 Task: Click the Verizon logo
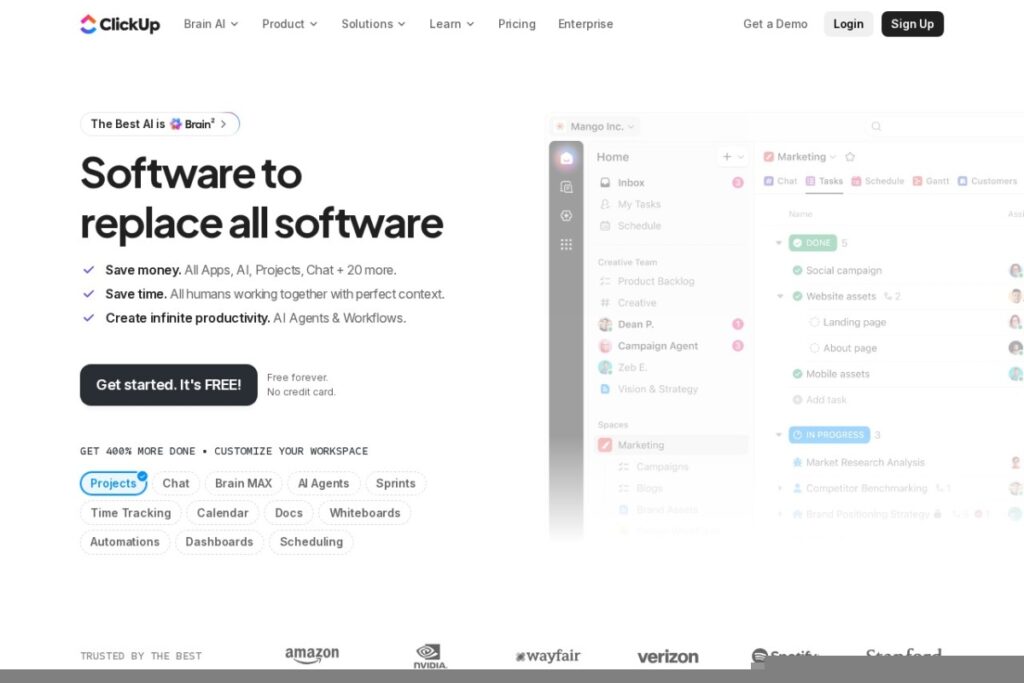pos(667,657)
